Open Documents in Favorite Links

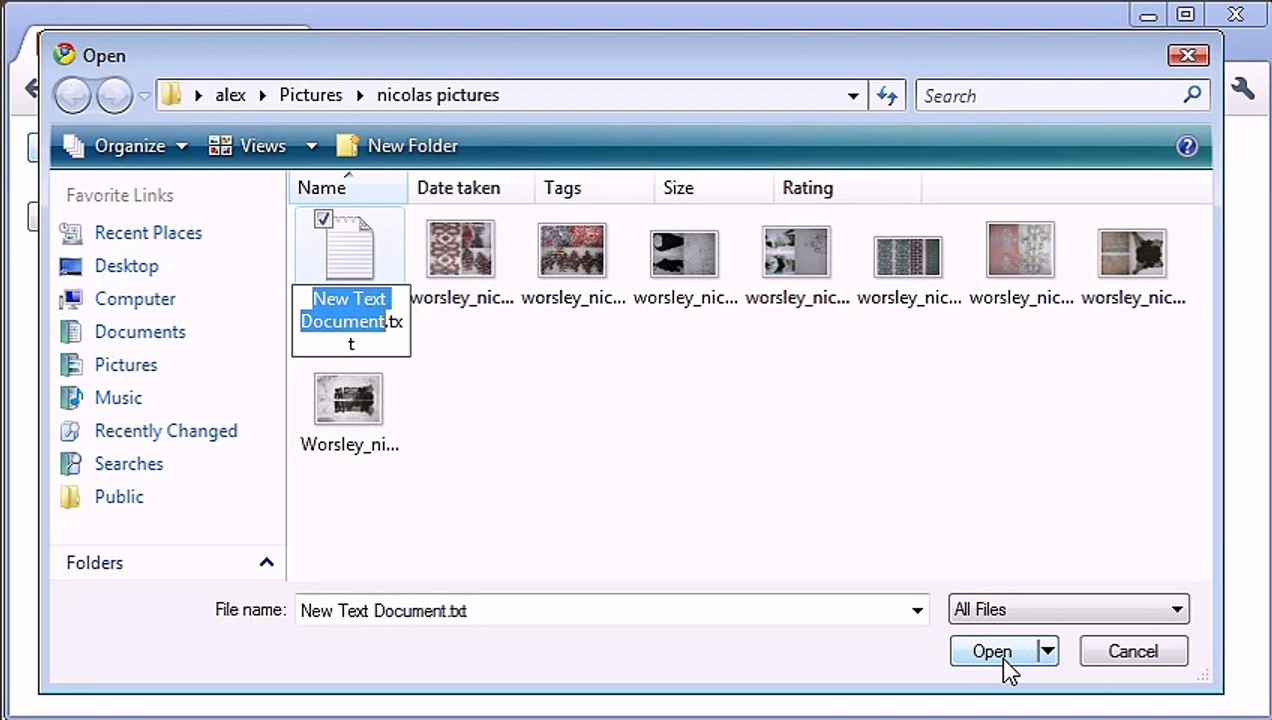click(122, 332)
